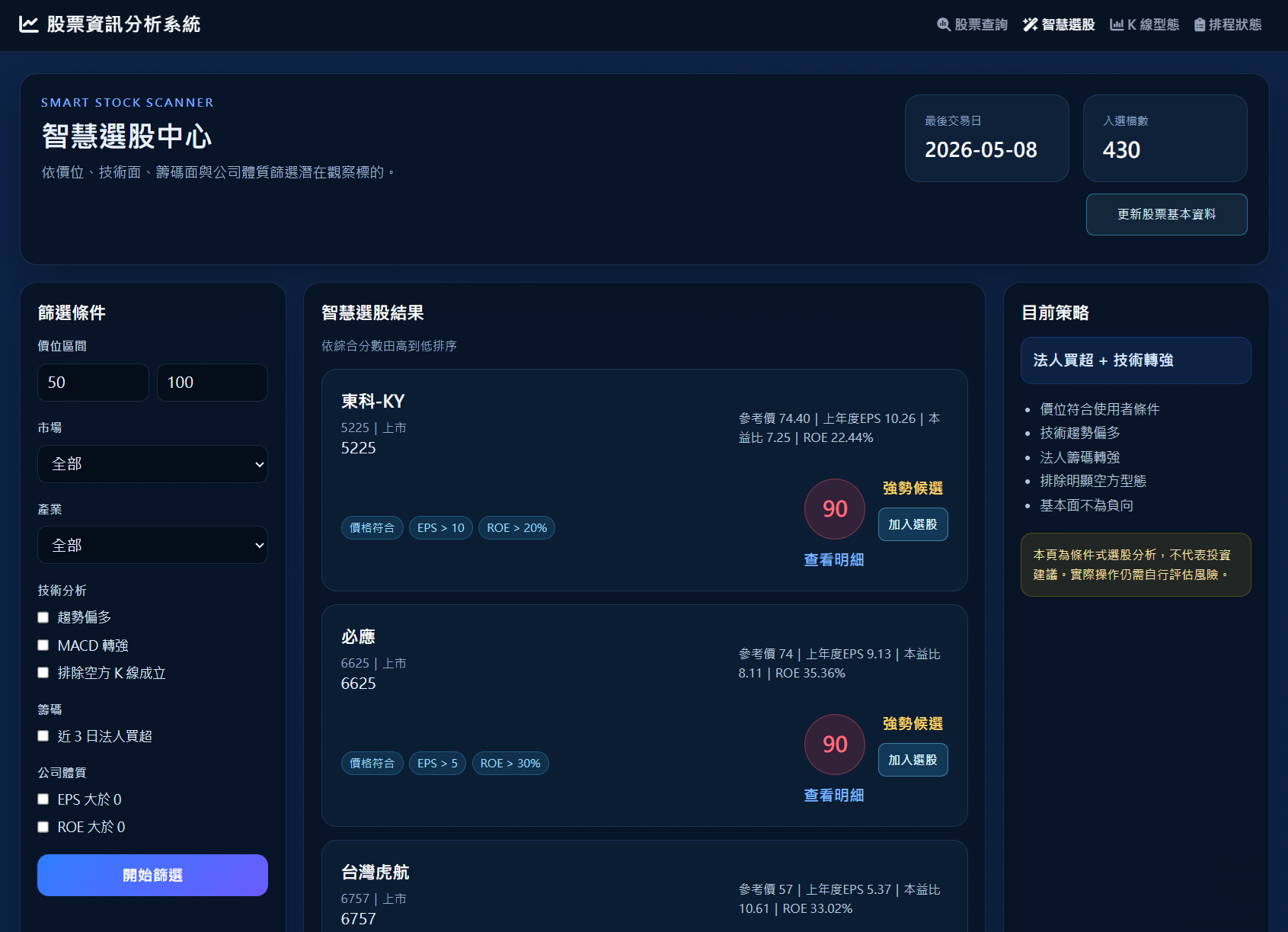Click the ROE > 30% tag
This screenshot has height=932, width=1288.
click(510, 764)
